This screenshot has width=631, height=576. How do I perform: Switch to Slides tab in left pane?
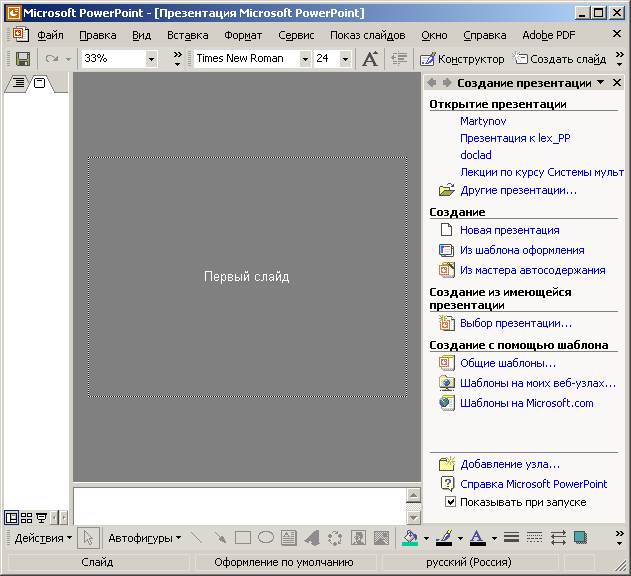39,83
